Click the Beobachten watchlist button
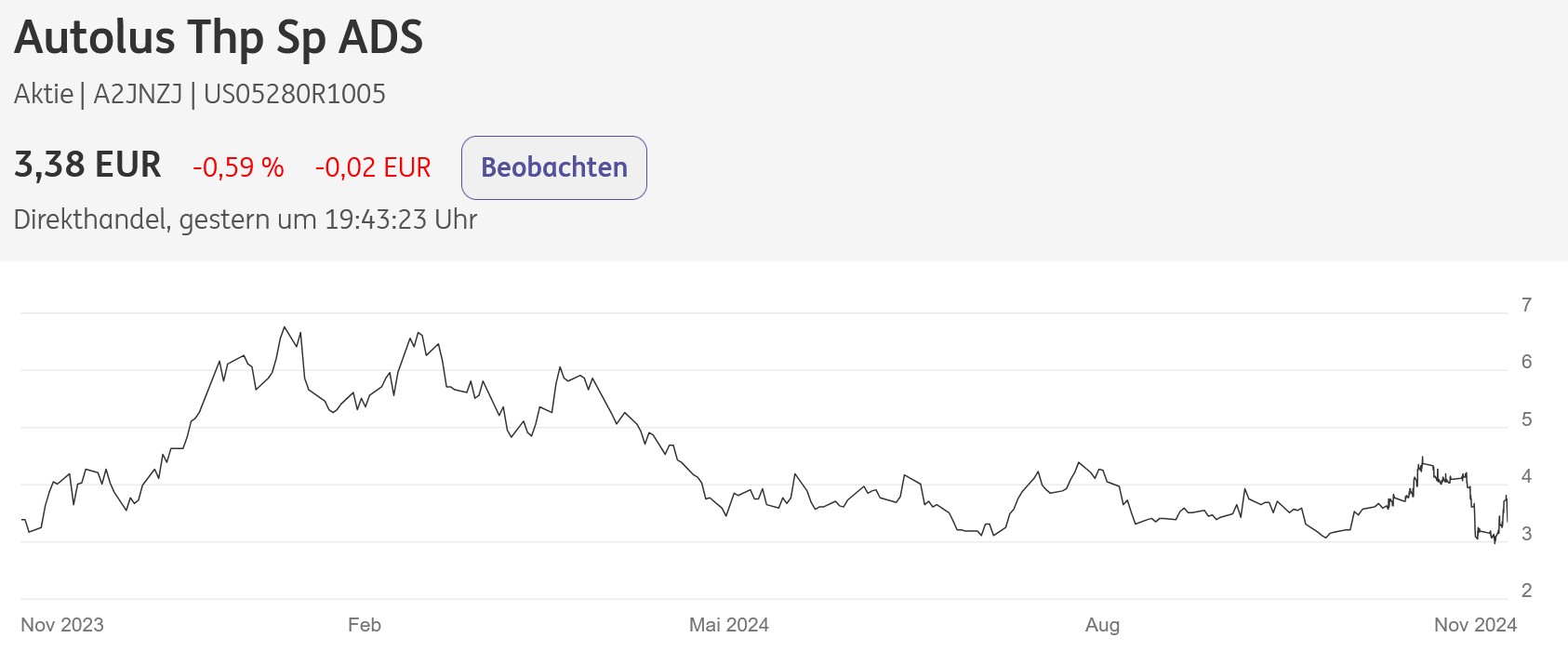This screenshot has height=651, width=1568. [553, 167]
